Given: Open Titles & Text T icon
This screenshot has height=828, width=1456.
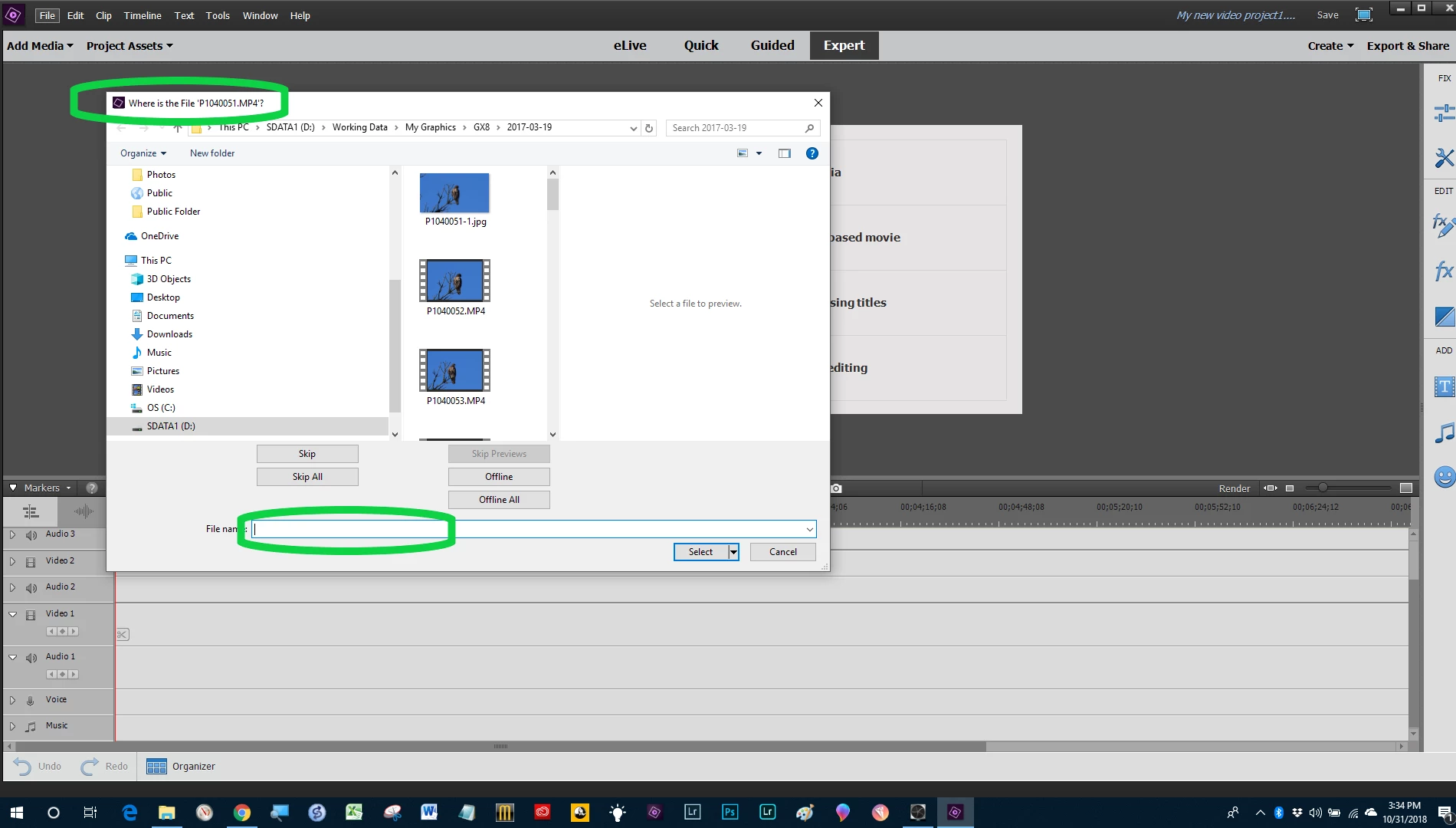Looking at the screenshot, I should pyautogui.click(x=1444, y=386).
